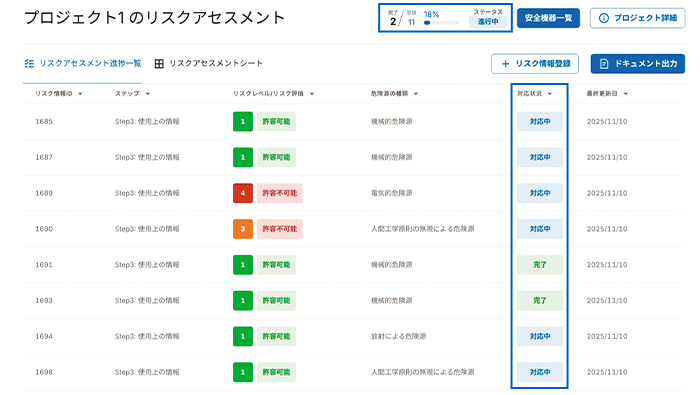Click 許容可能 label in row 1687
This screenshot has width=700, height=395.
click(x=276, y=157)
